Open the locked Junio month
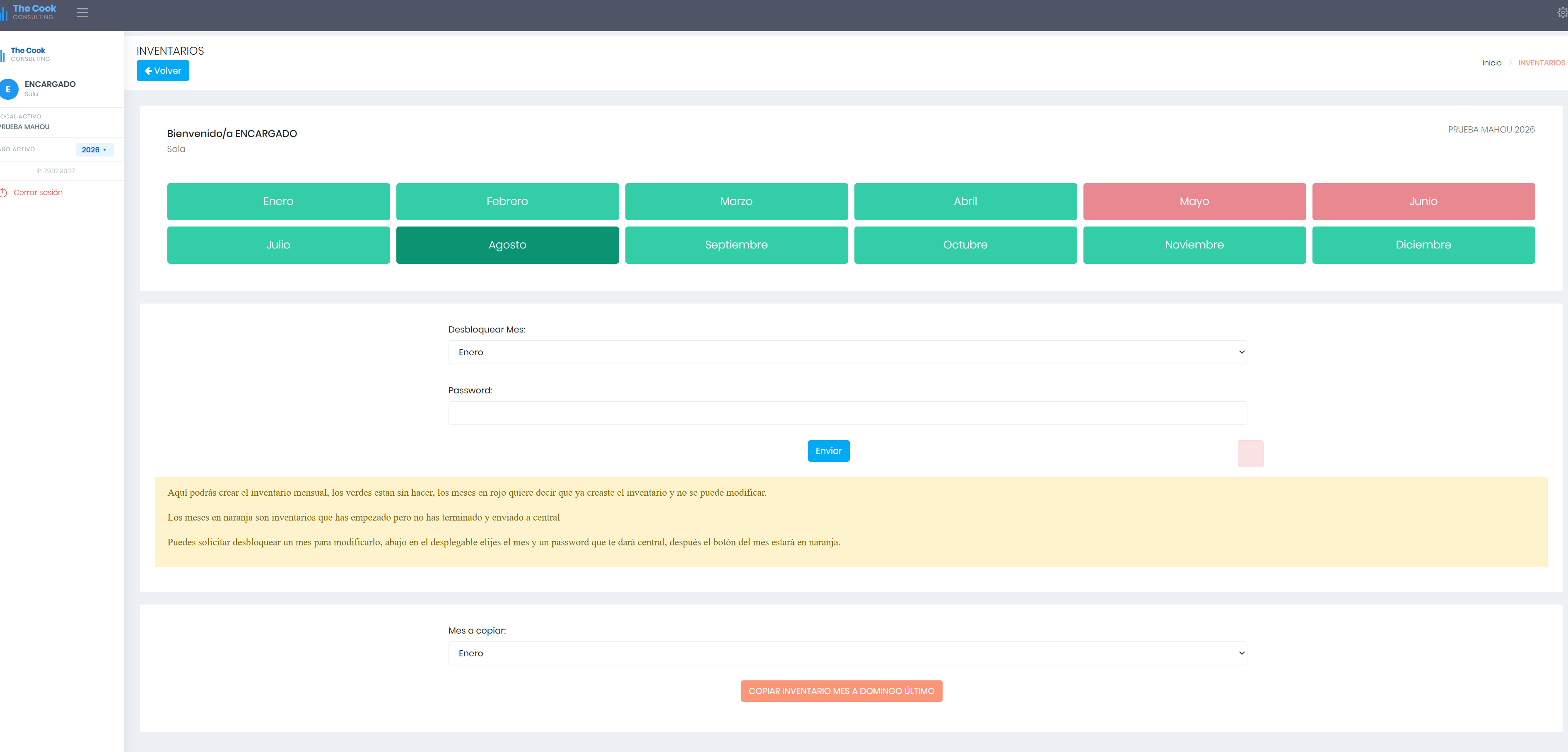 coord(1423,201)
